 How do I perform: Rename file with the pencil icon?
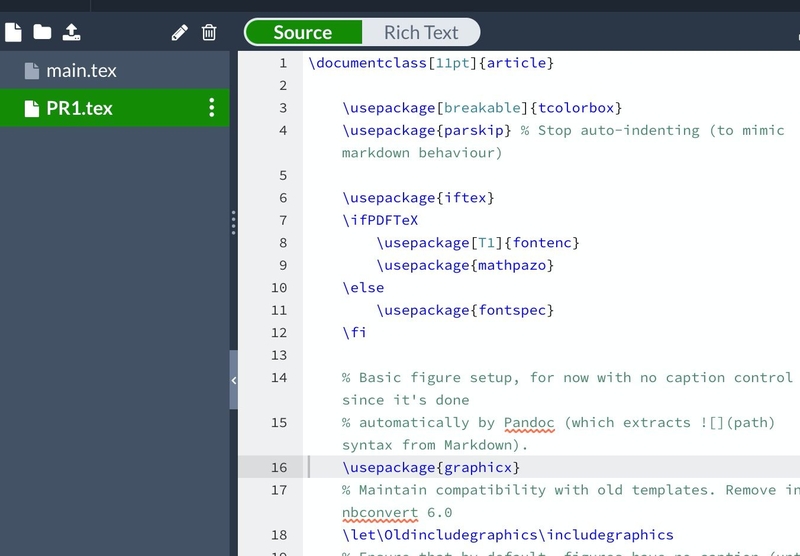pyautogui.click(x=179, y=33)
